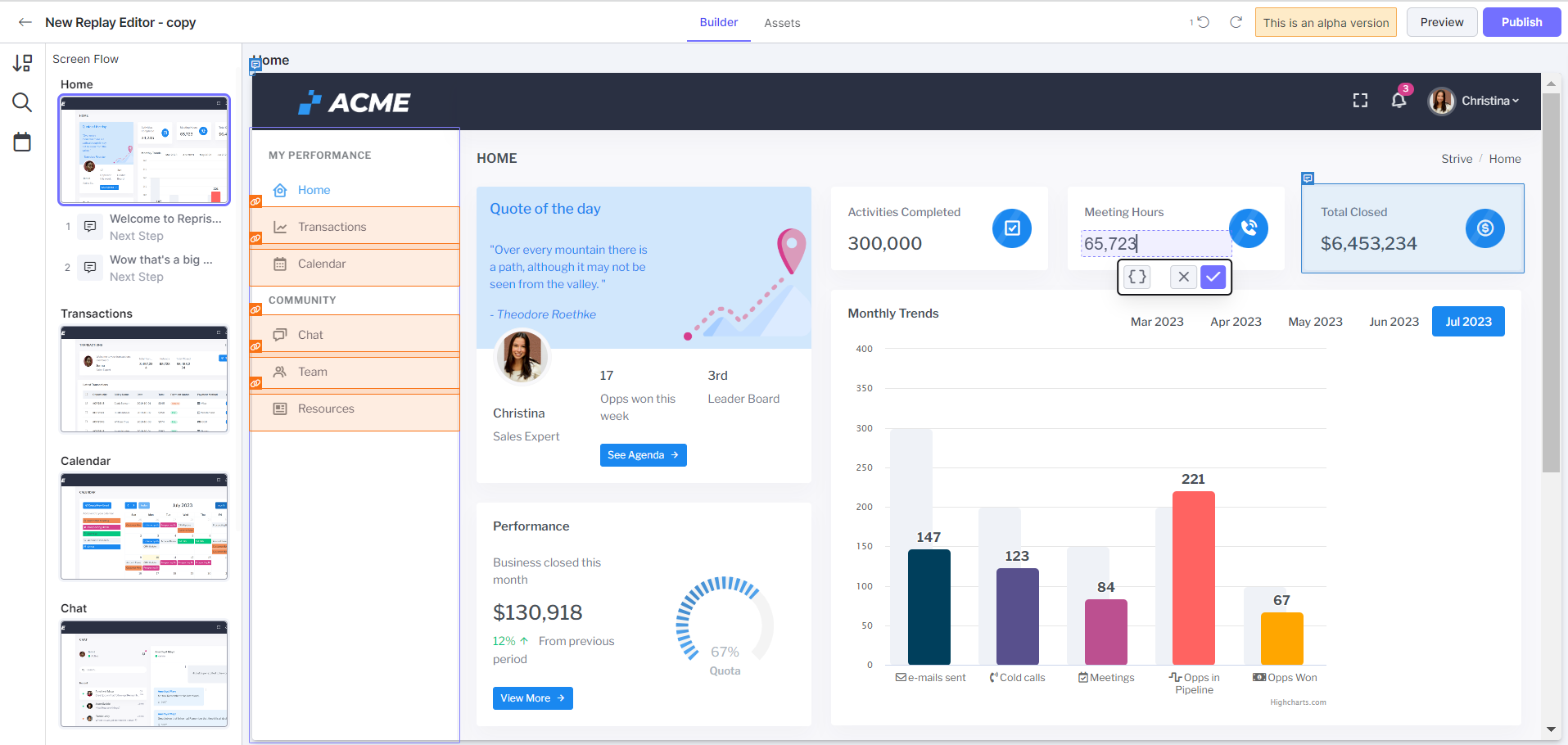This screenshot has width=1568, height=745.
Task: Expand the Christina user dropdown
Action: 1475,101
